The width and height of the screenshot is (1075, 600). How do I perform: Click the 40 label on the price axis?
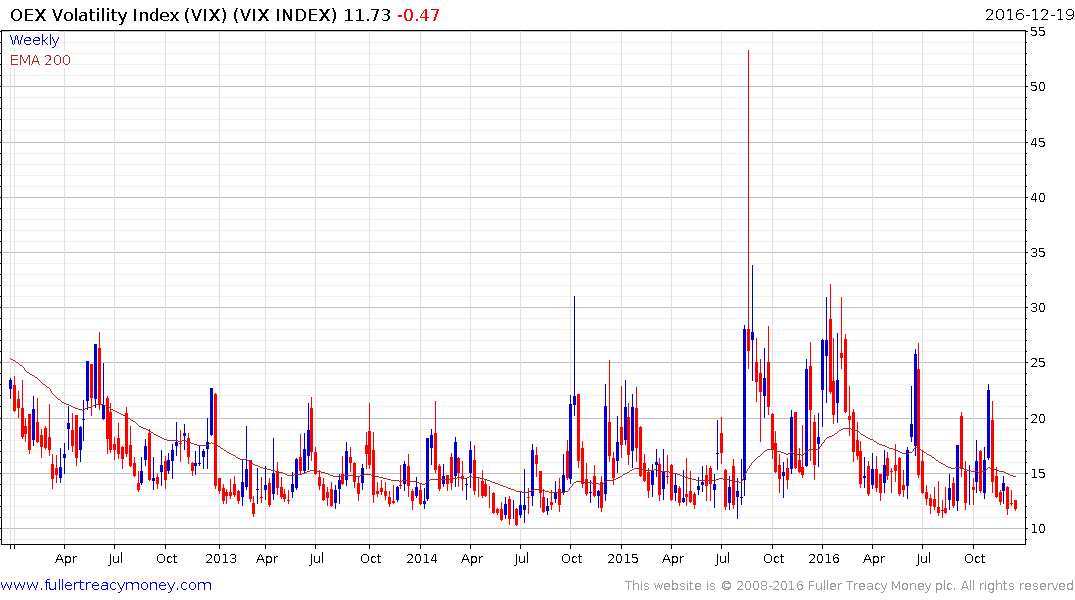click(1037, 197)
